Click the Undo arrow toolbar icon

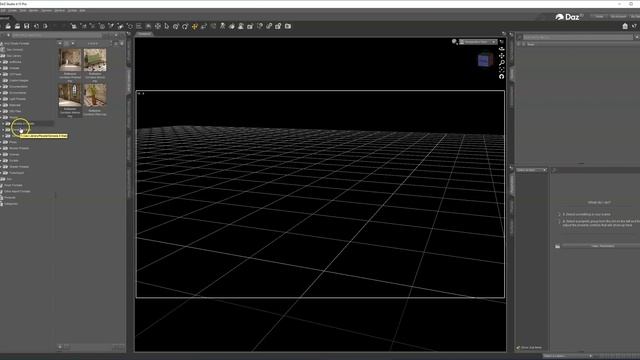[36, 26]
